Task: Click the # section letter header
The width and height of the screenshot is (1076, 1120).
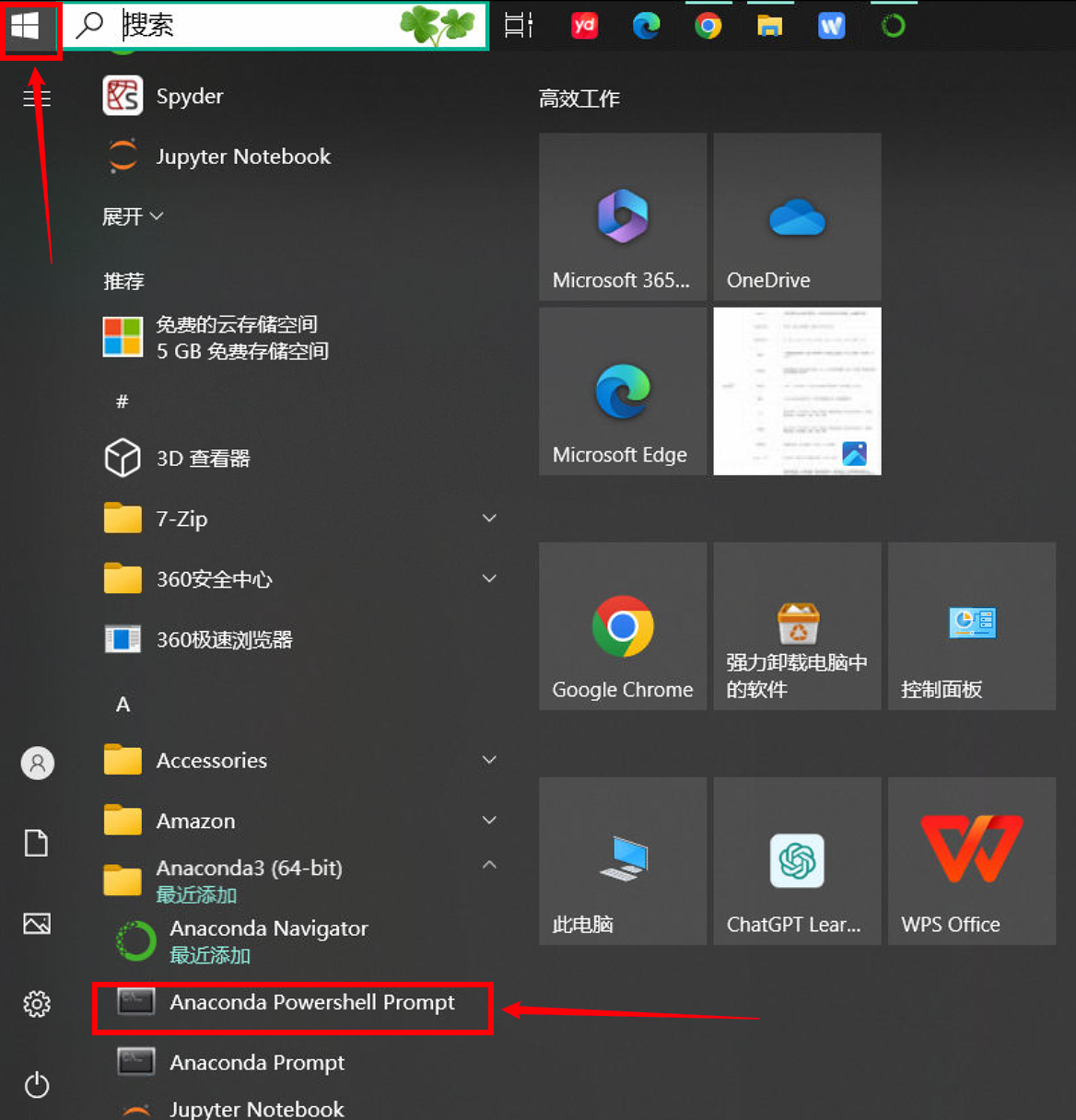Action: 122,402
